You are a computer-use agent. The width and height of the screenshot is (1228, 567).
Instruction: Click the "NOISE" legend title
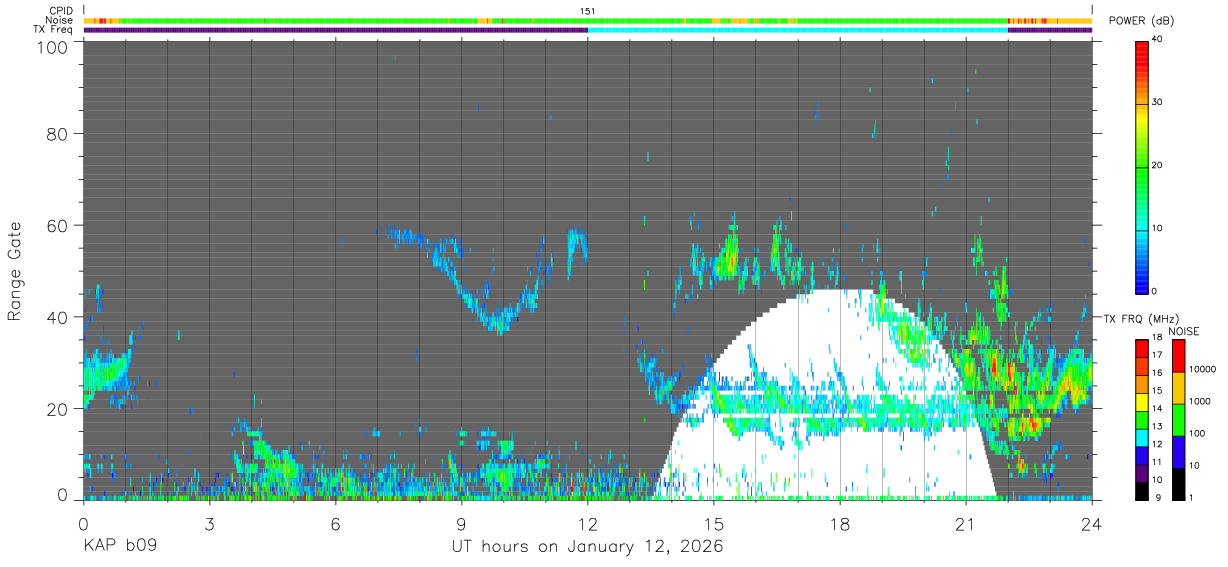coord(1184,331)
